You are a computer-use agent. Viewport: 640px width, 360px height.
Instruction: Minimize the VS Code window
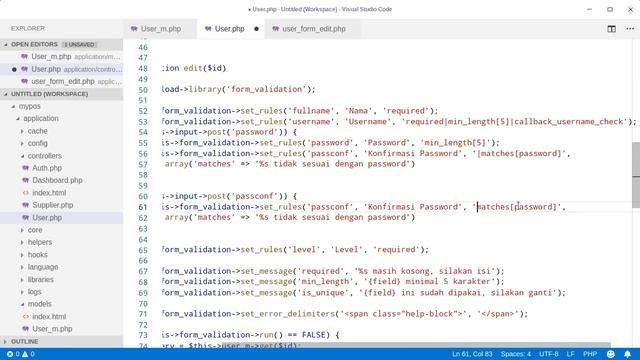589,9
